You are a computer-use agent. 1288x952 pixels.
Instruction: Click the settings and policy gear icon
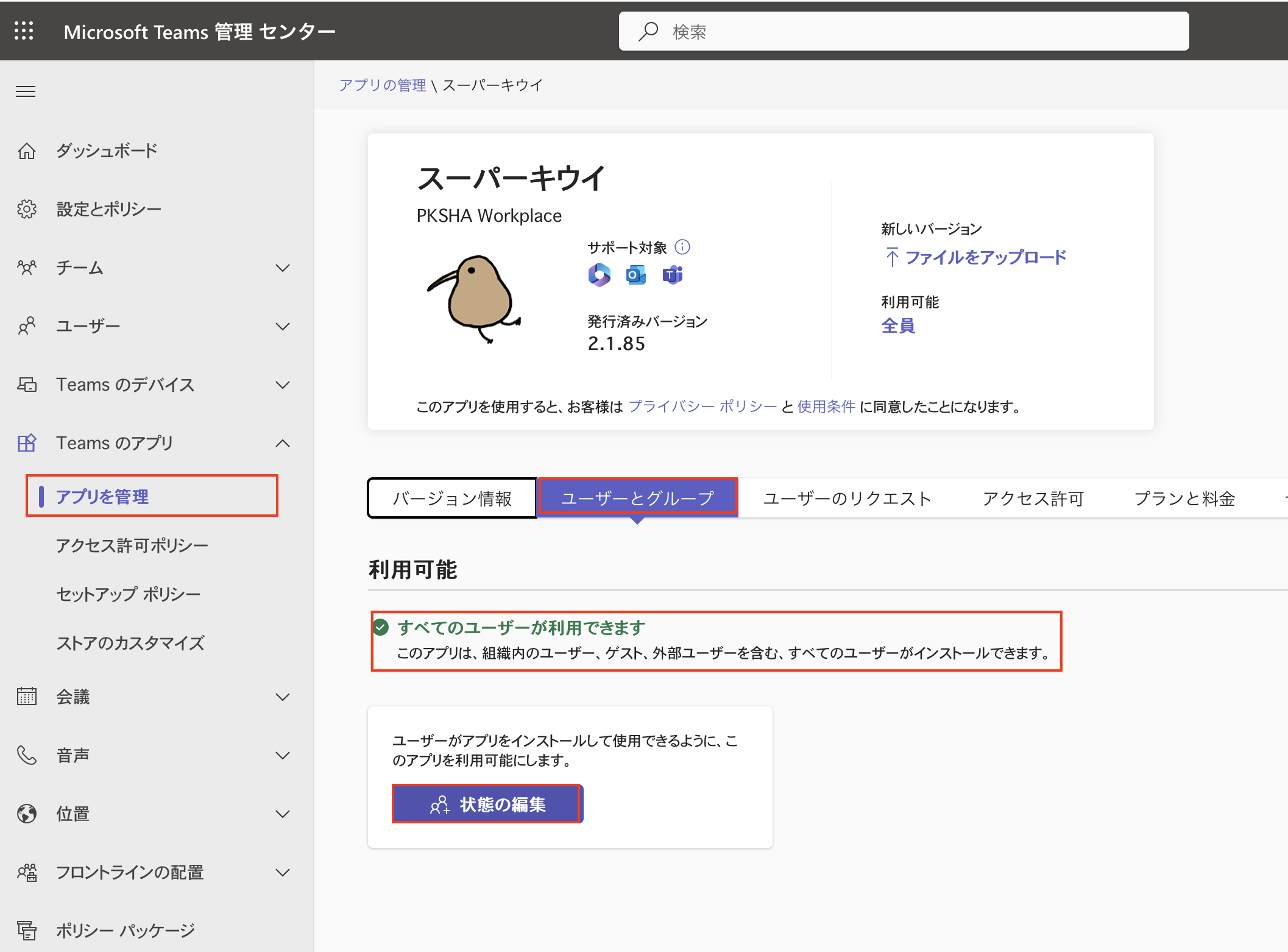coord(26,209)
